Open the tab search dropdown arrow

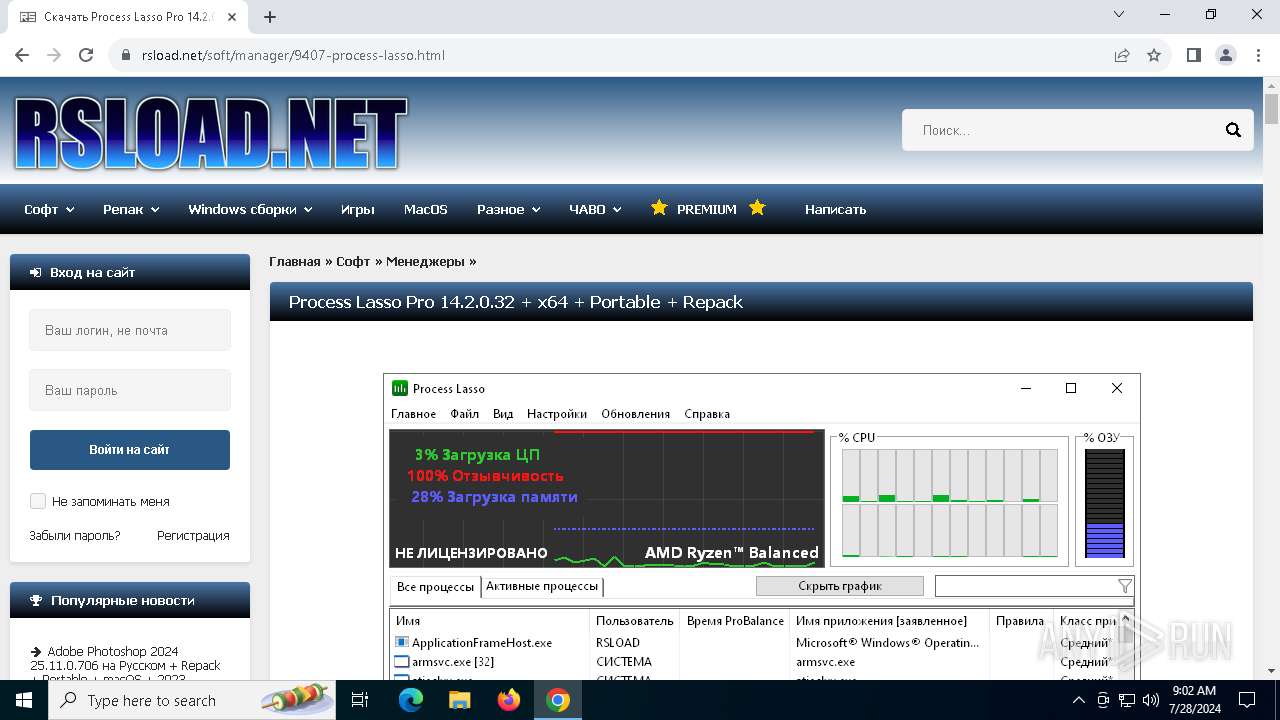pos(1119,15)
